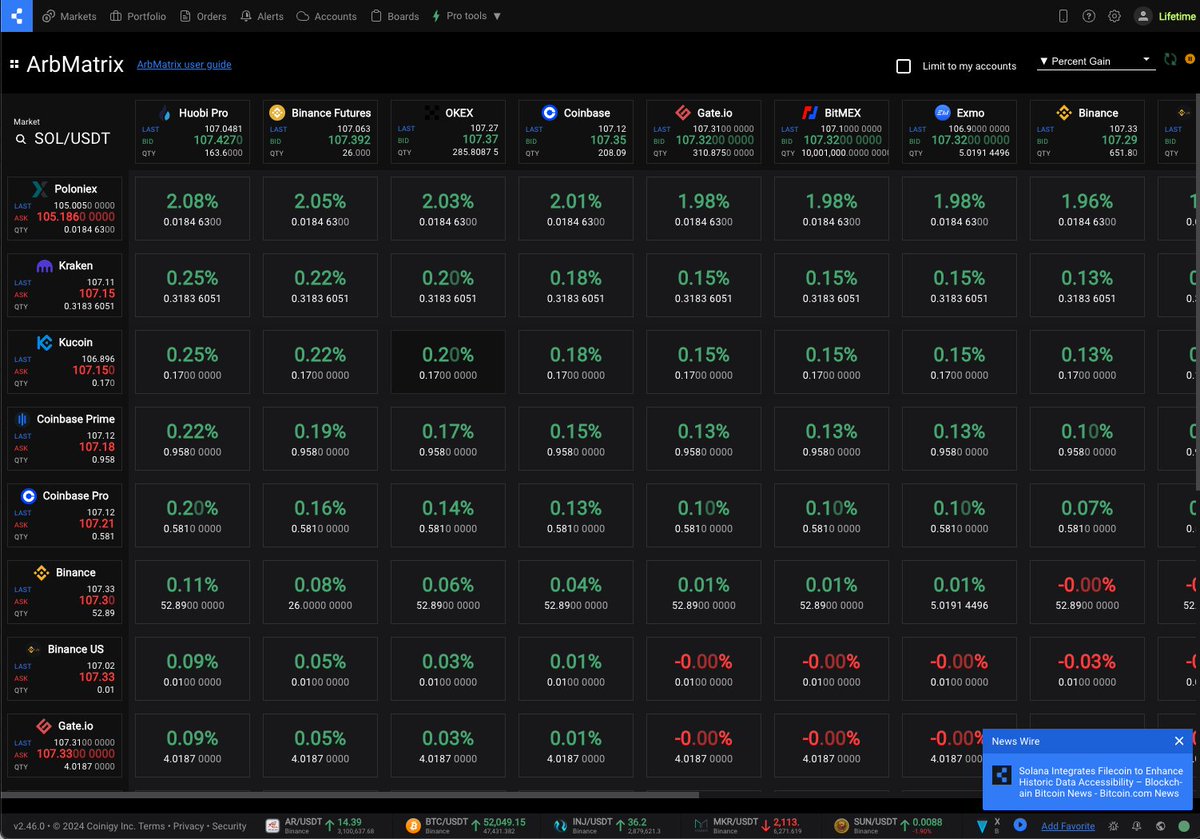Click the help question mark icon
1200x839 pixels.
coord(1089,16)
